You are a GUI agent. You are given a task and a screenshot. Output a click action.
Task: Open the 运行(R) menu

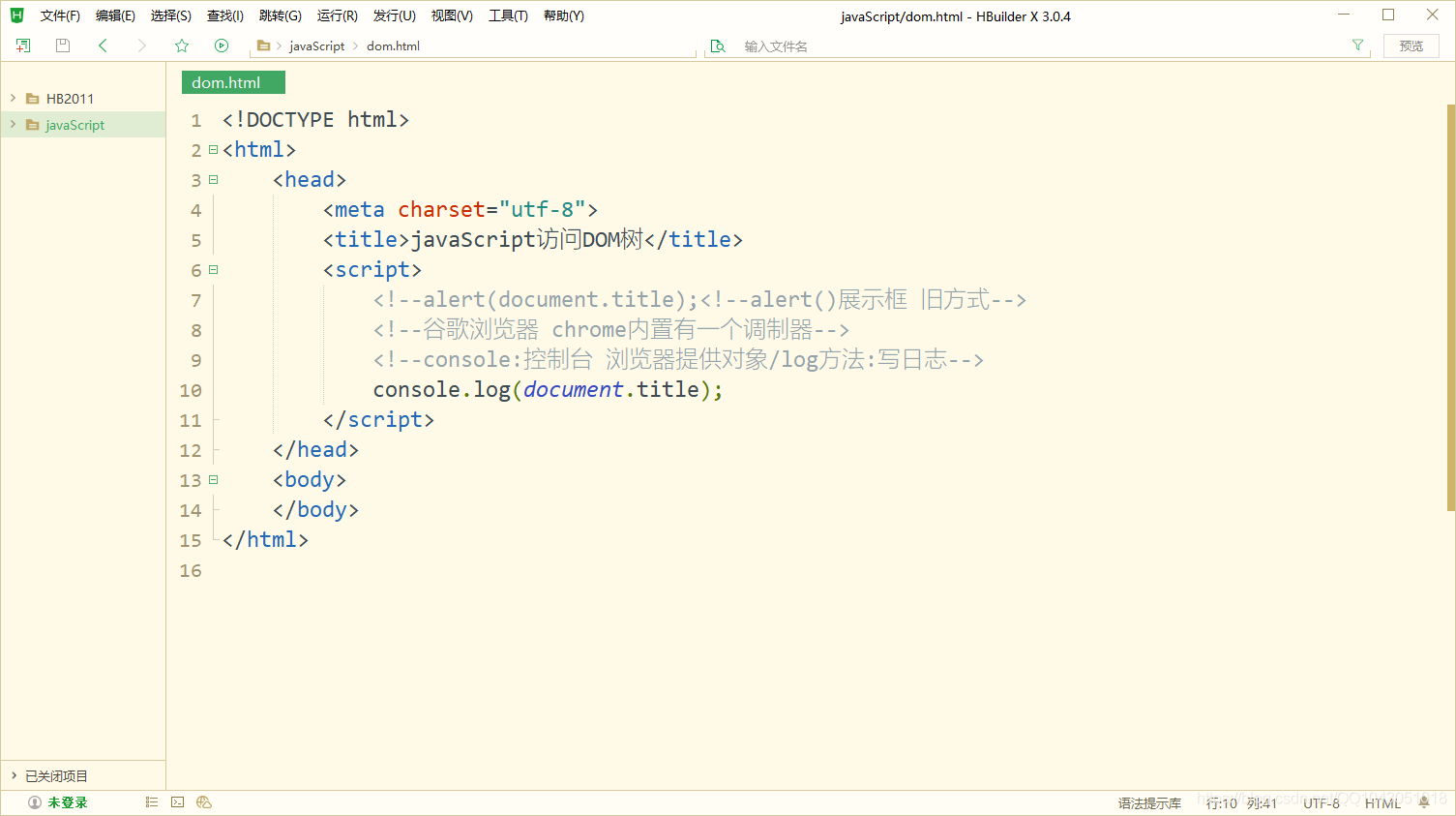pyautogui.click(x=338, y=15)
